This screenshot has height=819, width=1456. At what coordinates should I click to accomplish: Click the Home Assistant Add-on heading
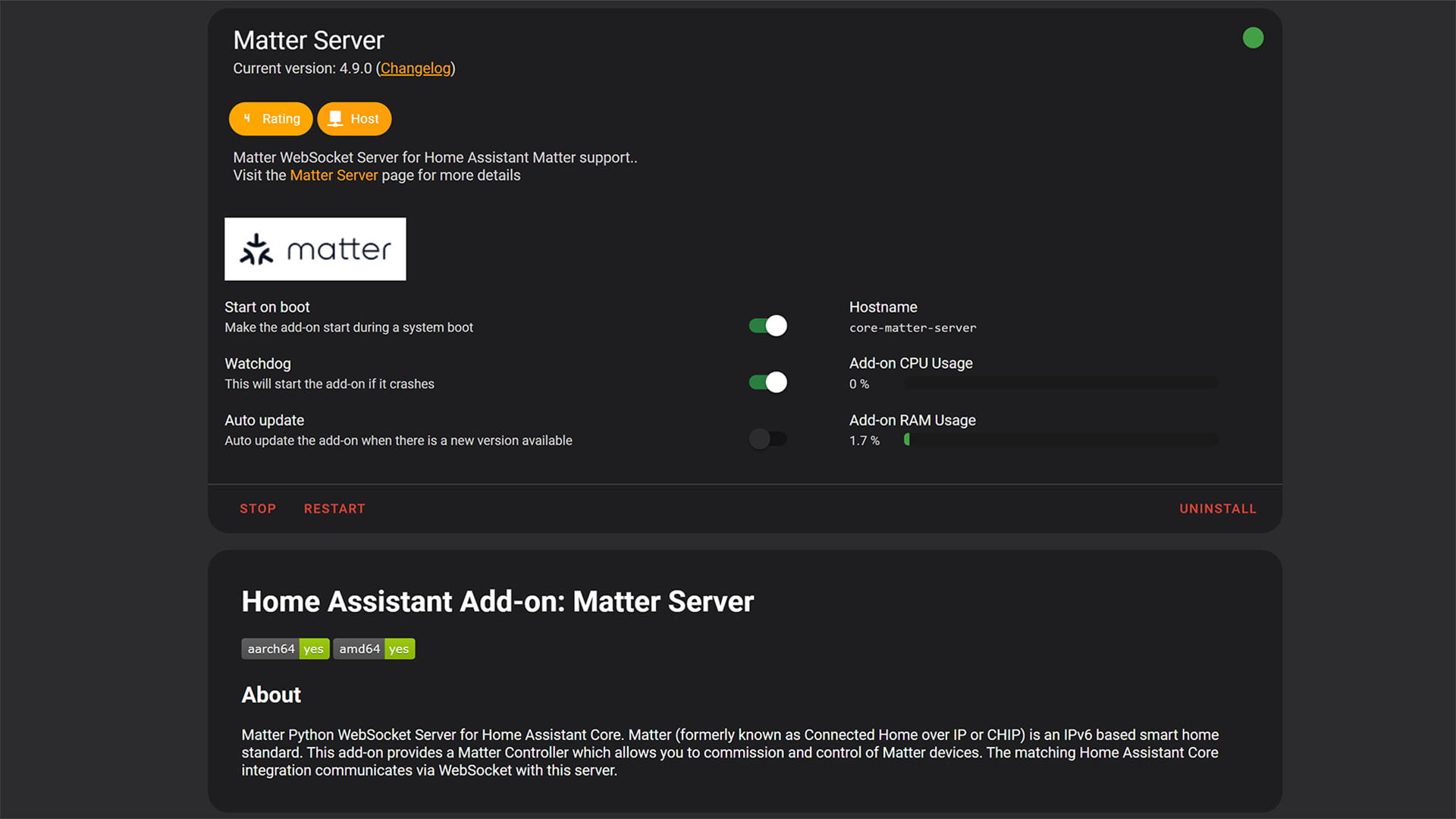(x=497, y=602)
